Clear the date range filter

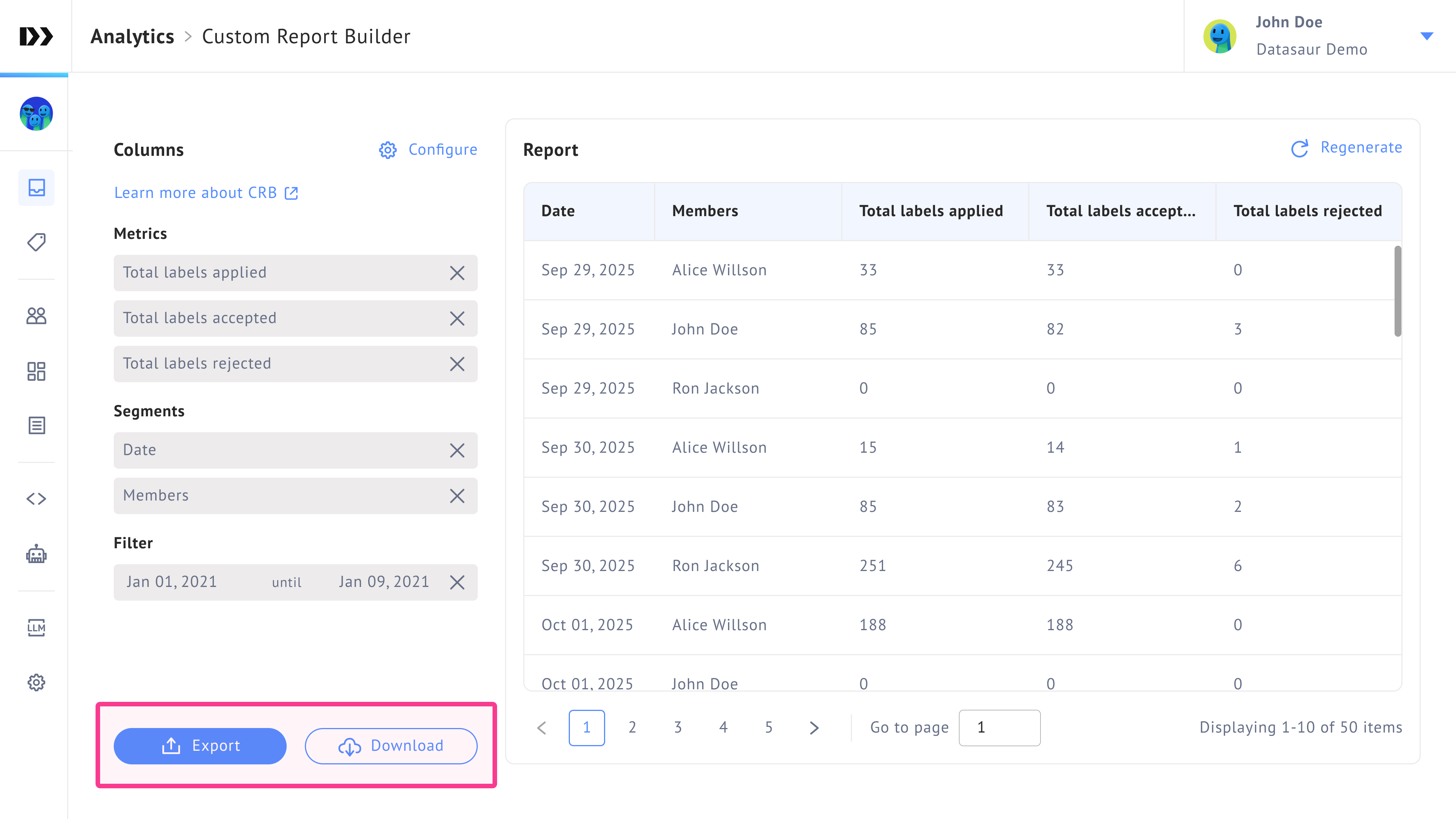[x=457, y=582]
